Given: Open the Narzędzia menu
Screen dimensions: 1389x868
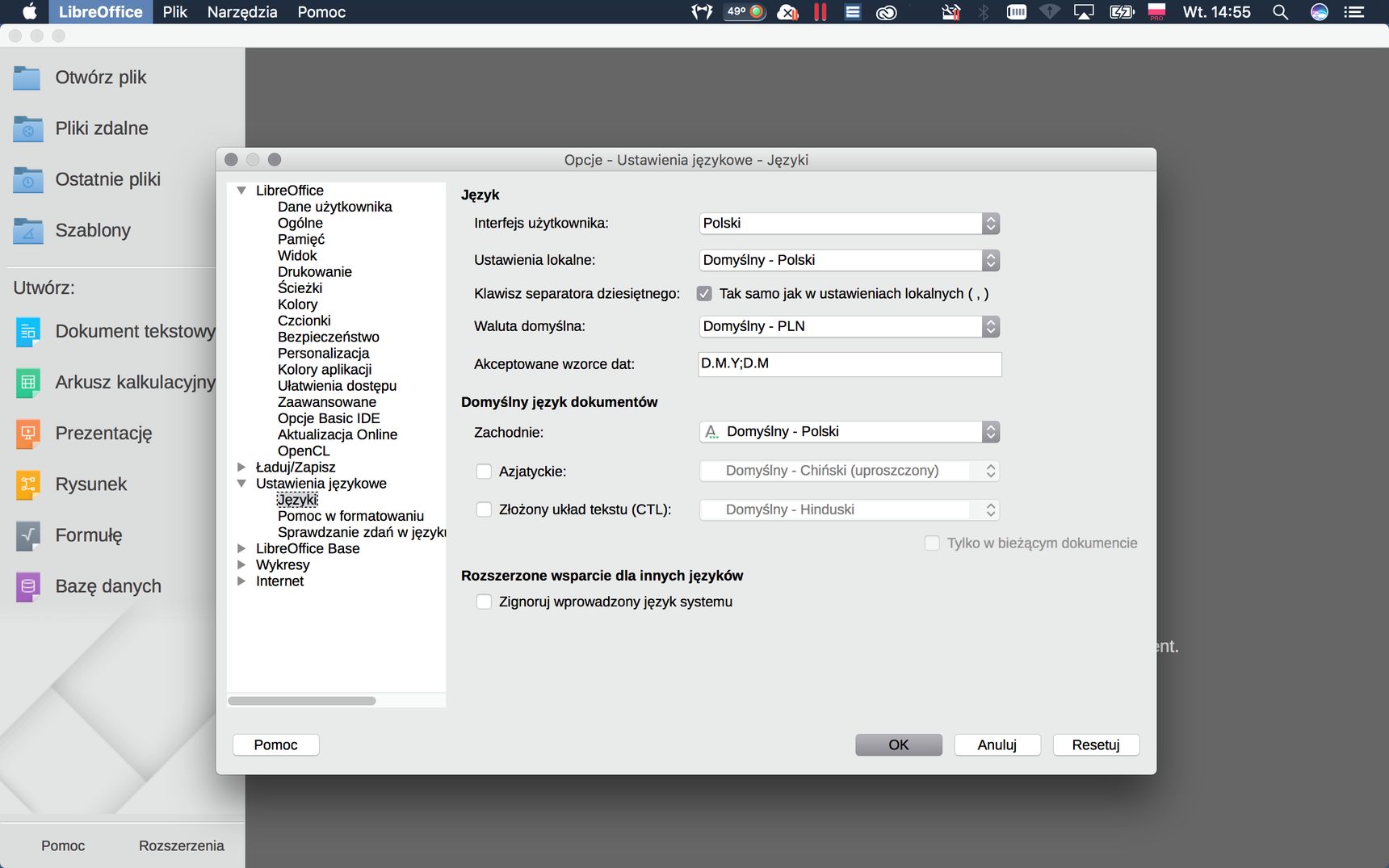Looking at the screenshot, I should [242, 12].
